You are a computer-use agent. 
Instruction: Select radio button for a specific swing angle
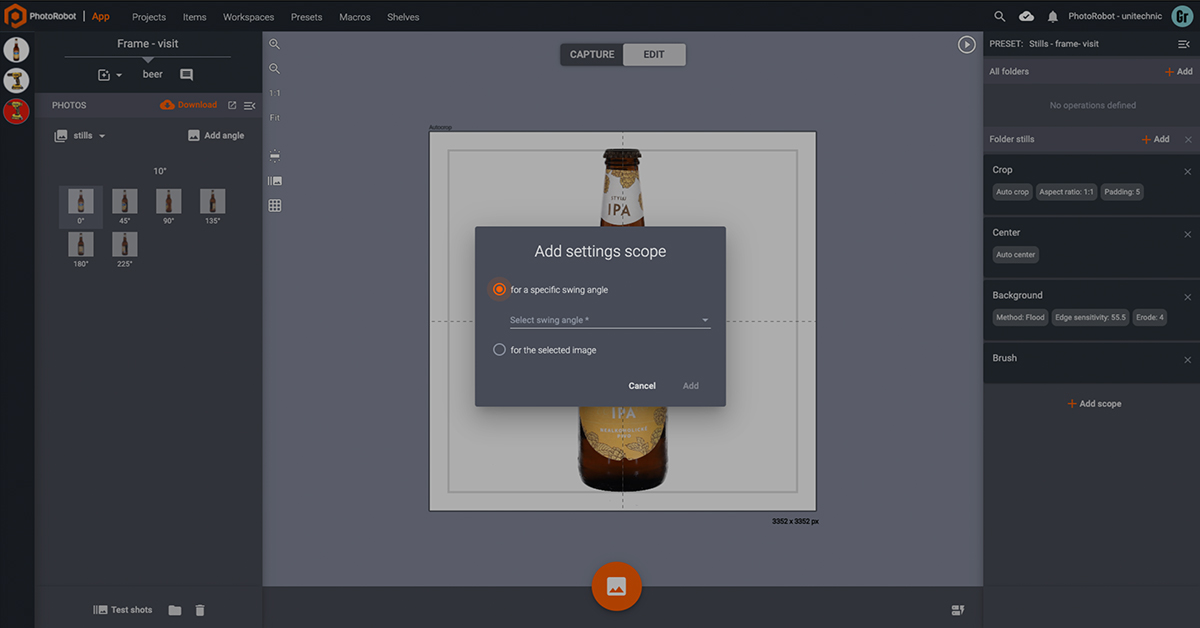[498, 289]
